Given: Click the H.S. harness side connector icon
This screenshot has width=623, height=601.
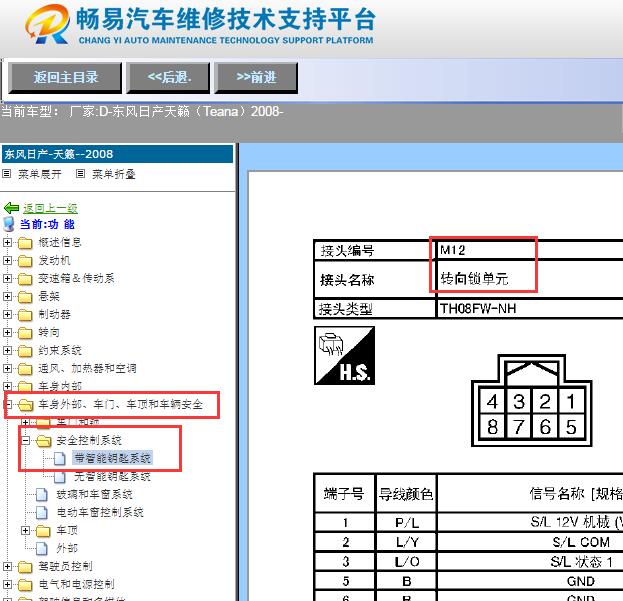Looking at the screenshot, I should click(x=344, y=356).
